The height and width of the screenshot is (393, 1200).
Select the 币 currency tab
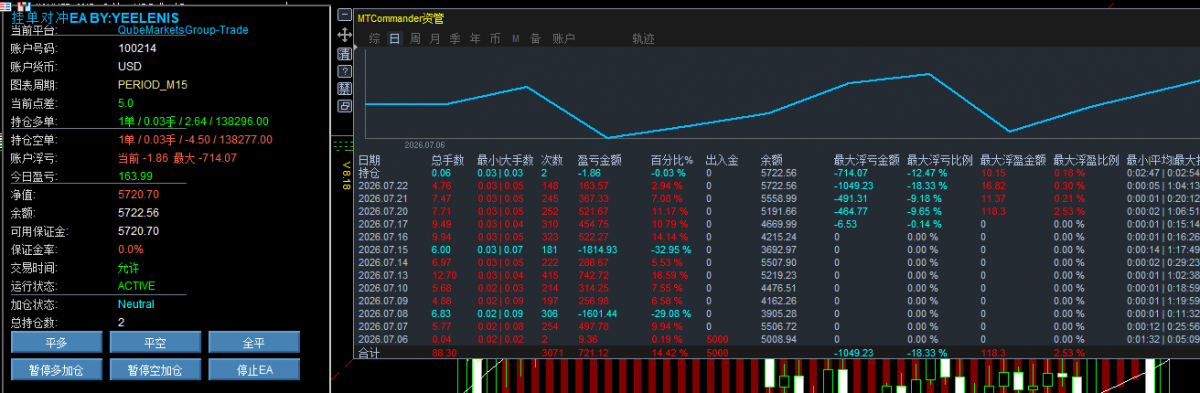pos(495,39)
